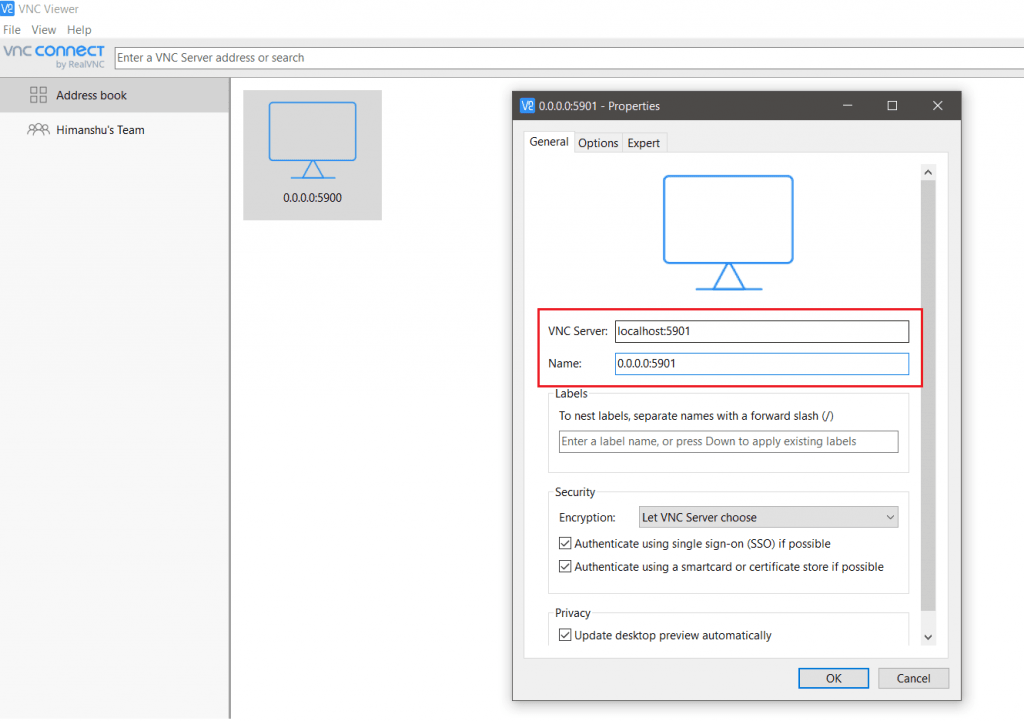Open the Help menu
Viewport: 1024px width, 721px height.
click(x=79, y=30)
